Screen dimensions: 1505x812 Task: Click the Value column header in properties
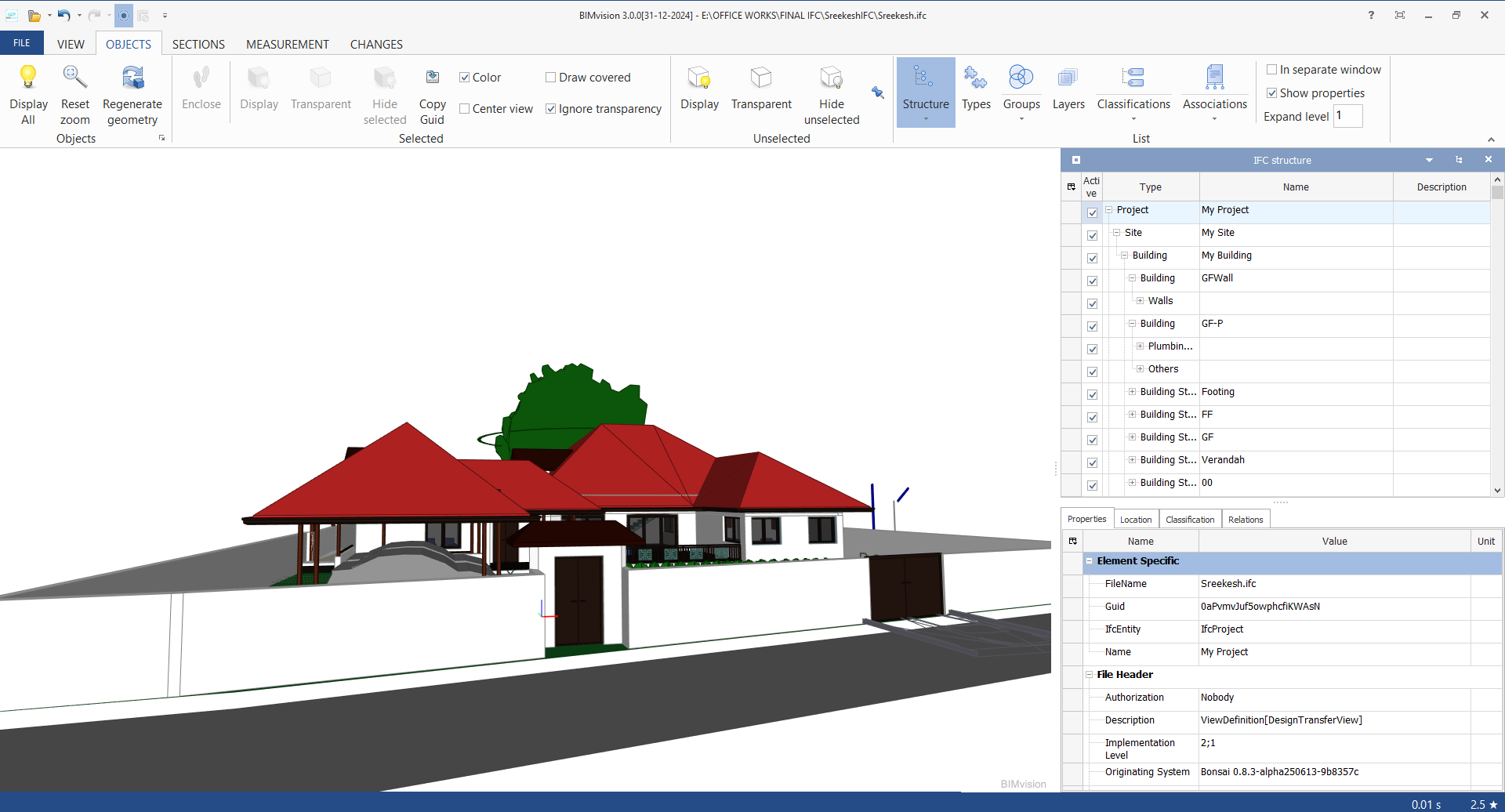[1334, 541]
